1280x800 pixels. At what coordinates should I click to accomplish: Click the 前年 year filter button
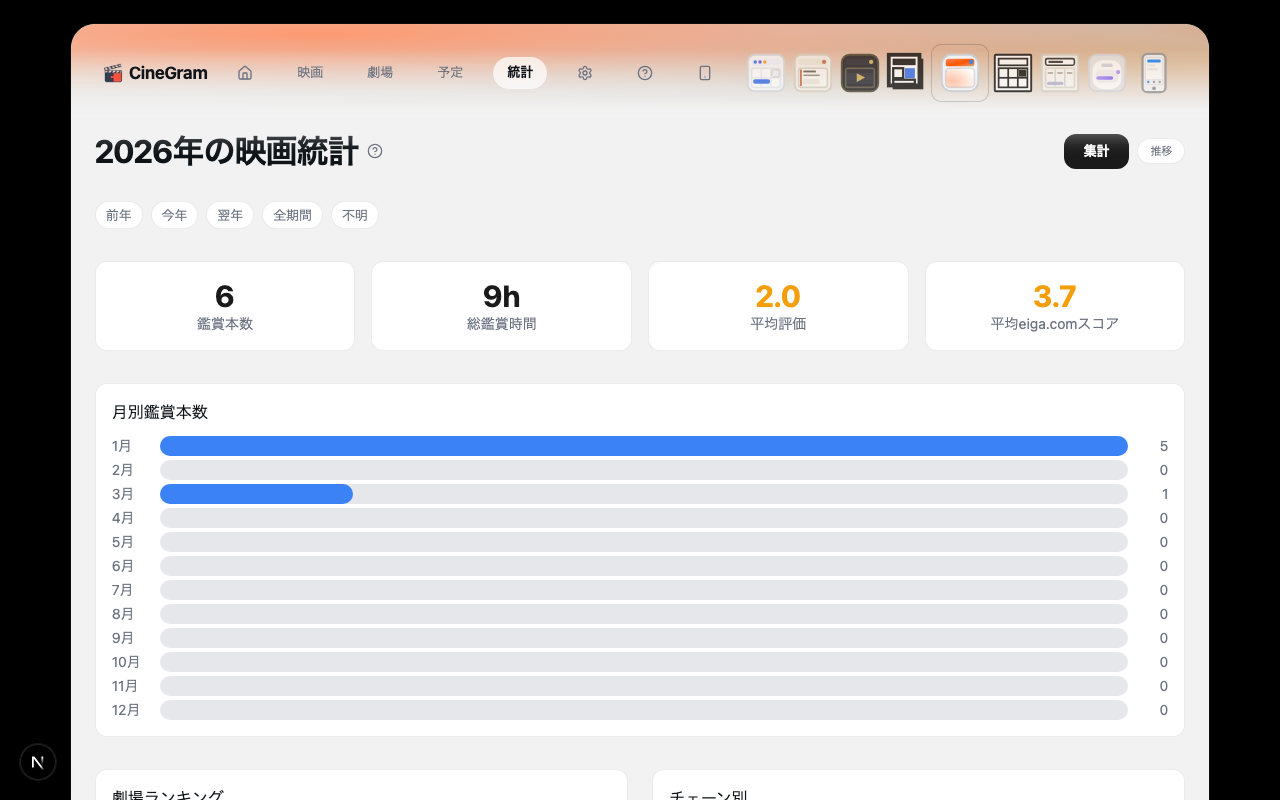click(x=119, y=215)
